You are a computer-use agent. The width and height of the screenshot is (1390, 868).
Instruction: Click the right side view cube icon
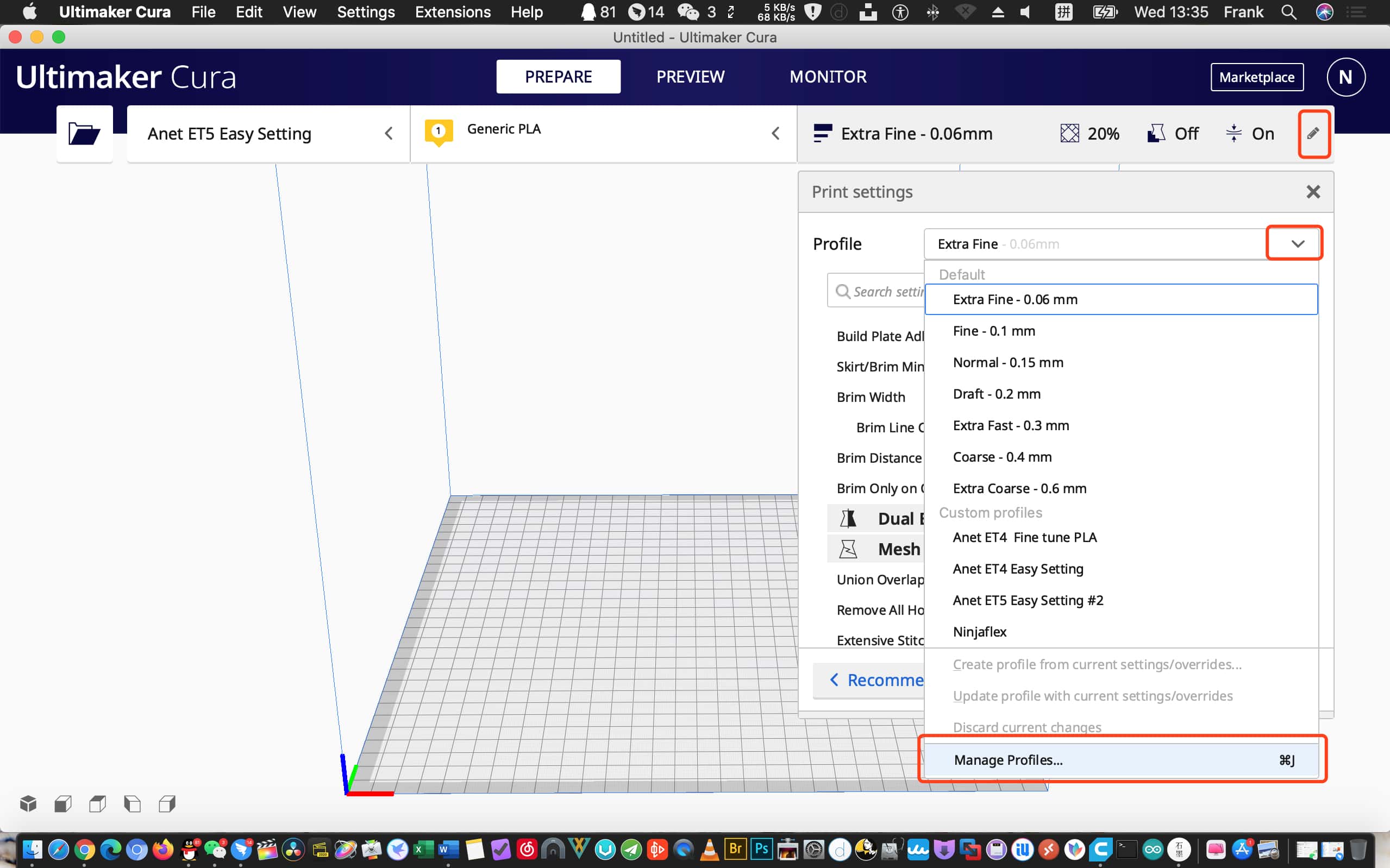(167, 804)
